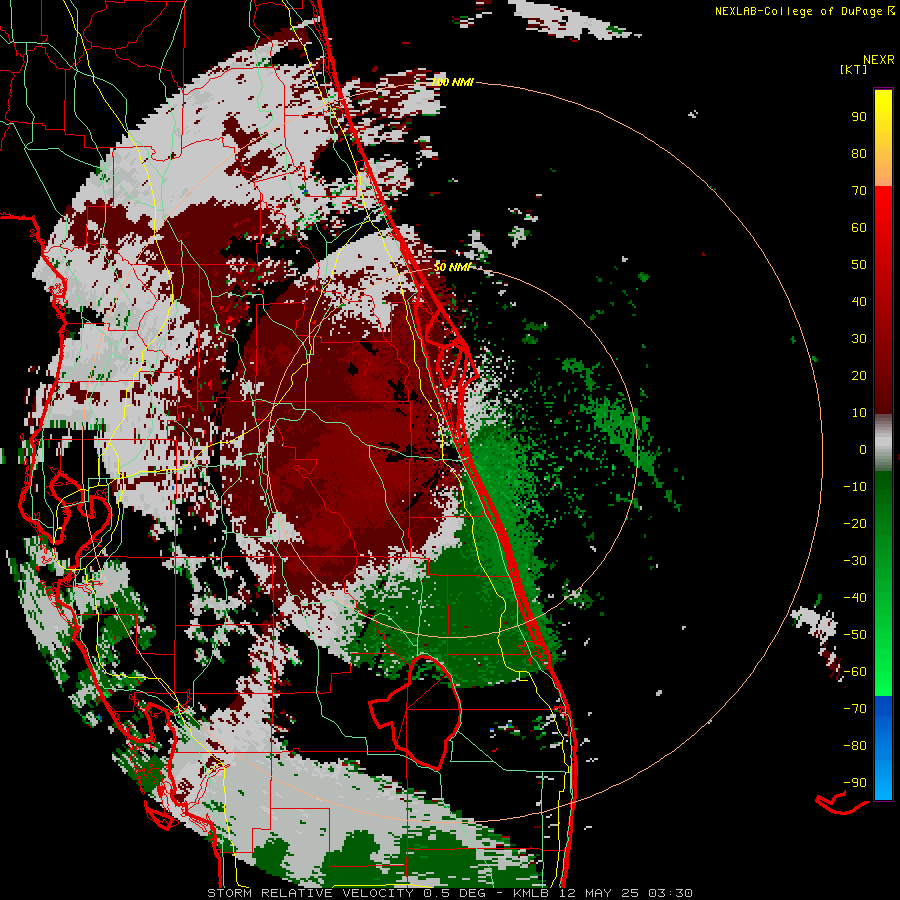This screenshot has height=900, width=900.
Task: Click the NEXR label above the color scale
Action: (879, 60)
